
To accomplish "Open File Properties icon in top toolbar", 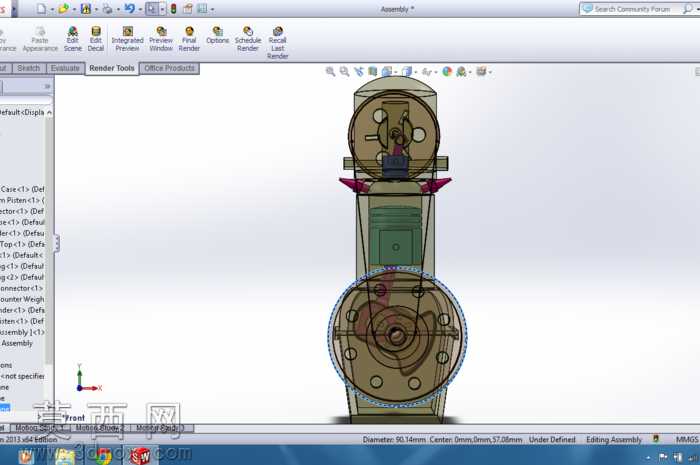I will pyautogui.click(x=188, y=8).
